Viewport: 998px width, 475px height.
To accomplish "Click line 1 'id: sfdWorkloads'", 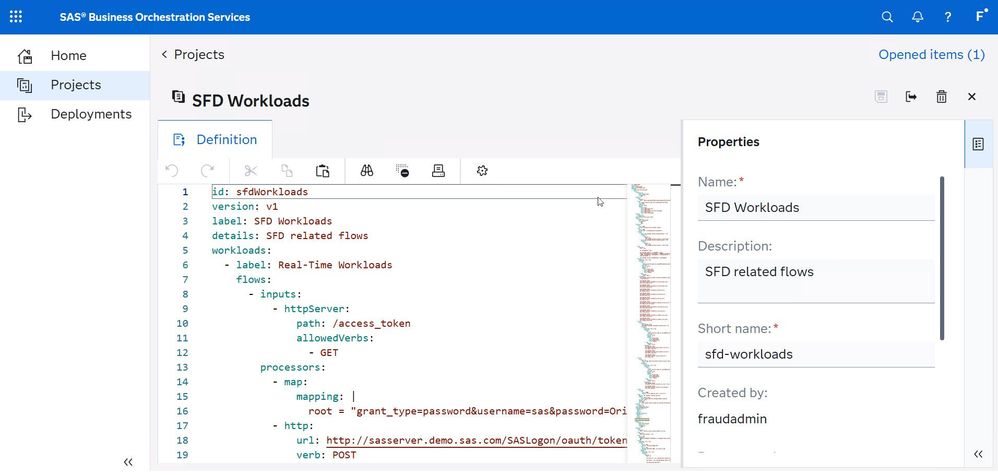I will (x=260, y=192).
